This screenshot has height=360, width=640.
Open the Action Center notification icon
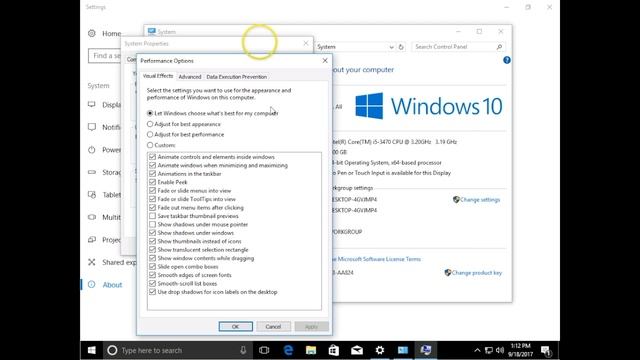coord(546,350)
